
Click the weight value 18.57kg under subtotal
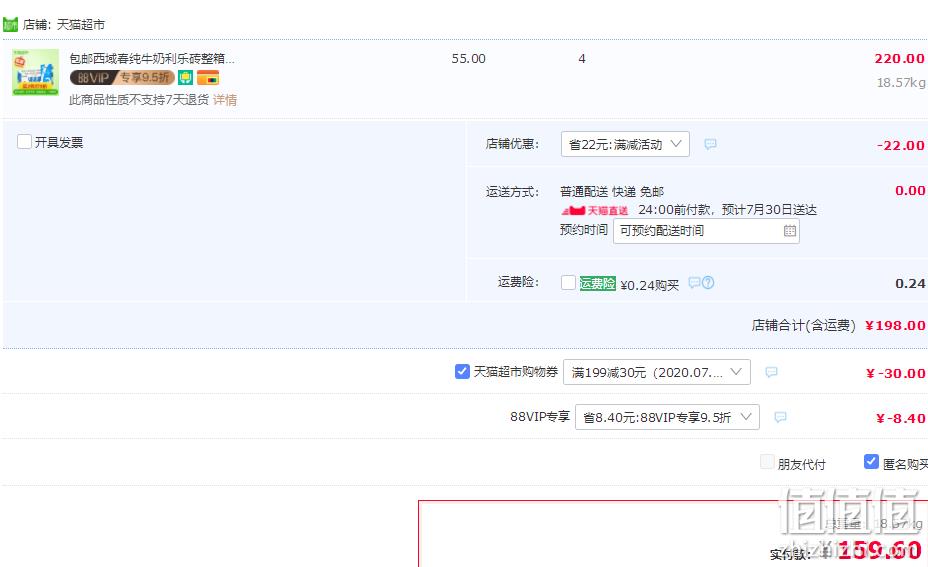pos(901,83)
